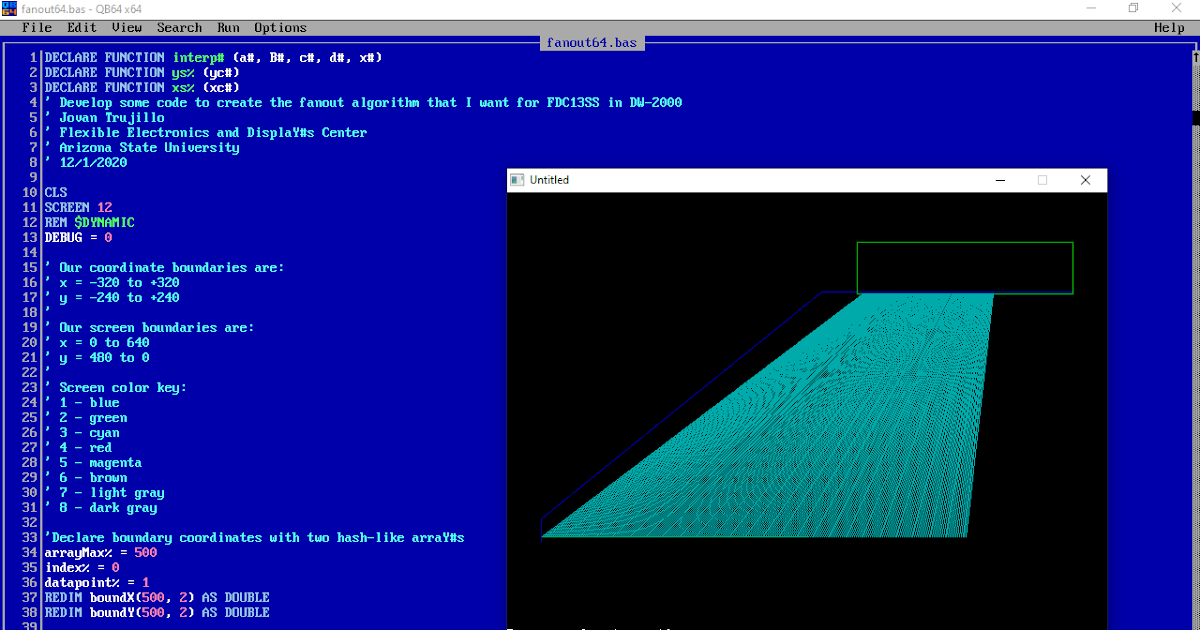Click the QB64 icon in the title bar
The width and height of the screenshot is (1200, 630).
pos(10,8)
